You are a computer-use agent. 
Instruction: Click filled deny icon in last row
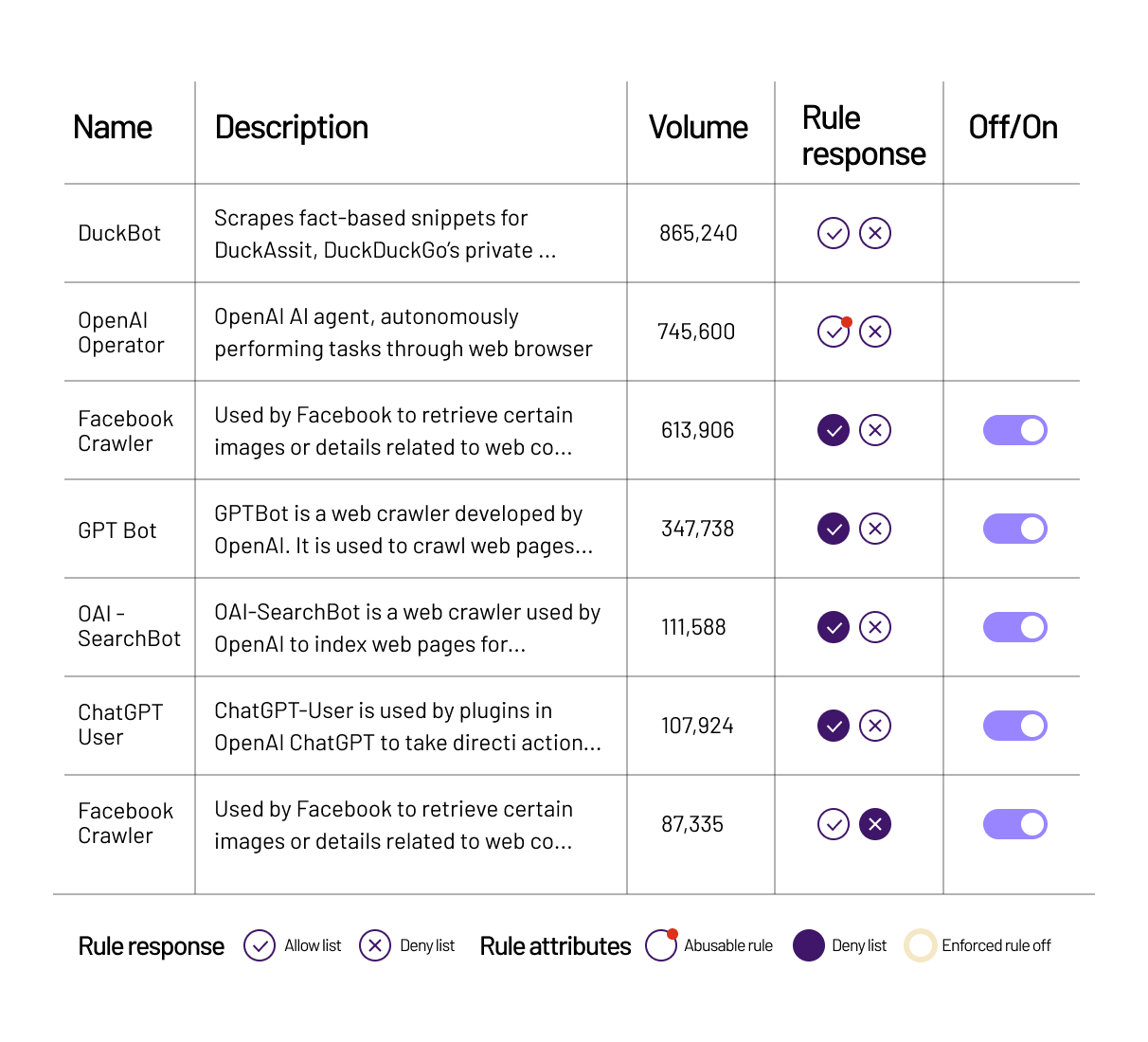point(875,824)
